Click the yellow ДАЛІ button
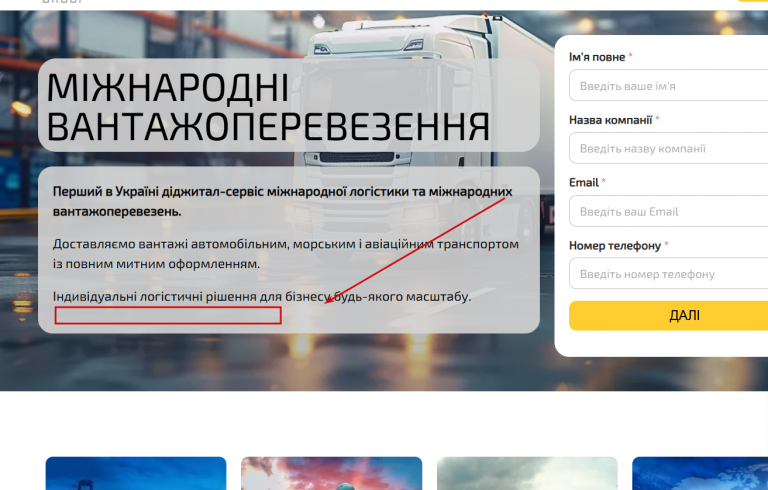 coord(669,316)
